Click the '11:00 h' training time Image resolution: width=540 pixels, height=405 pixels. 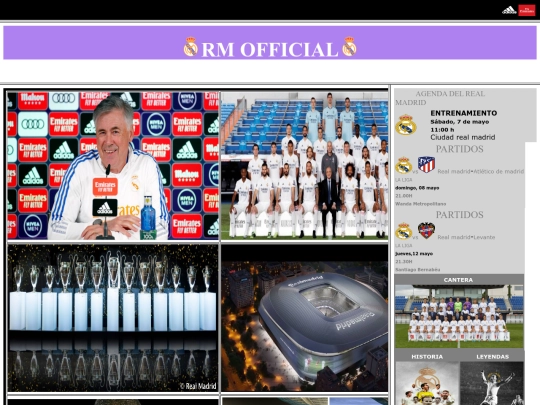tap(442, 129)
